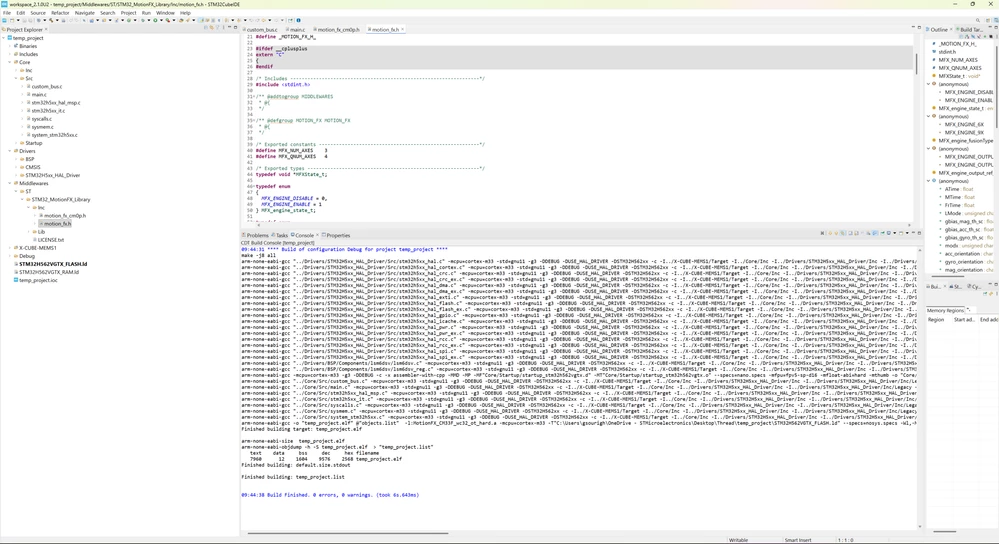Click the hammer Build icon in toolbar
999x544 pixels.
click(x=51, y=20)
